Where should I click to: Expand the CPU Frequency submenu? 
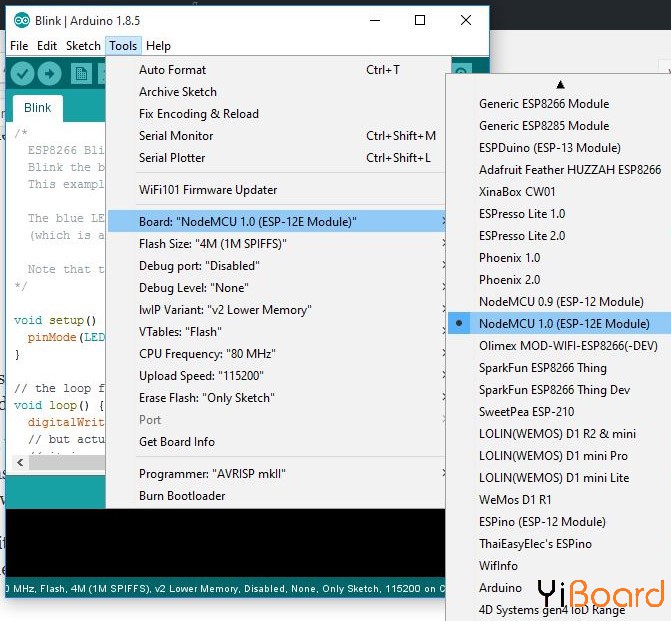pos(276,354)
